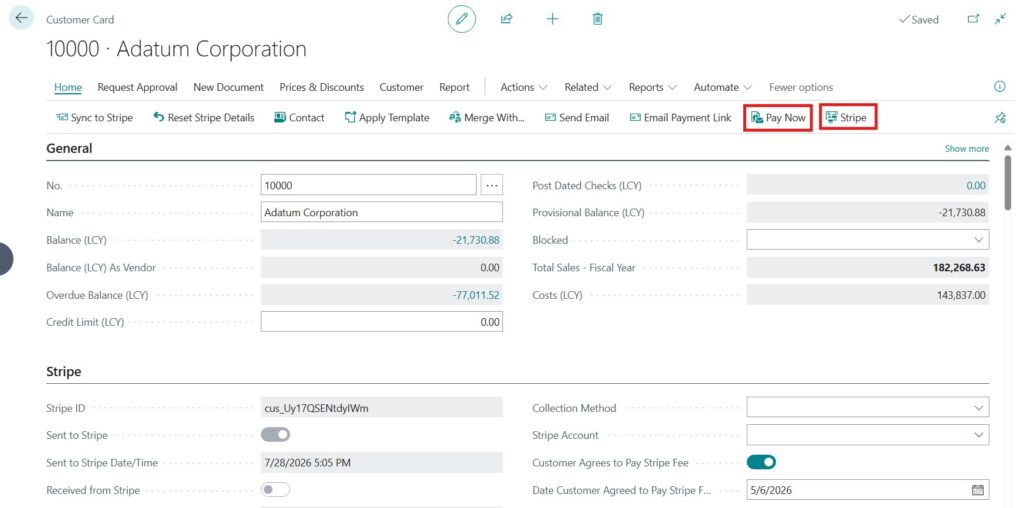The image size is (1024, 508).
Task: Click the Saved status indicator
Action: (919, 20)
